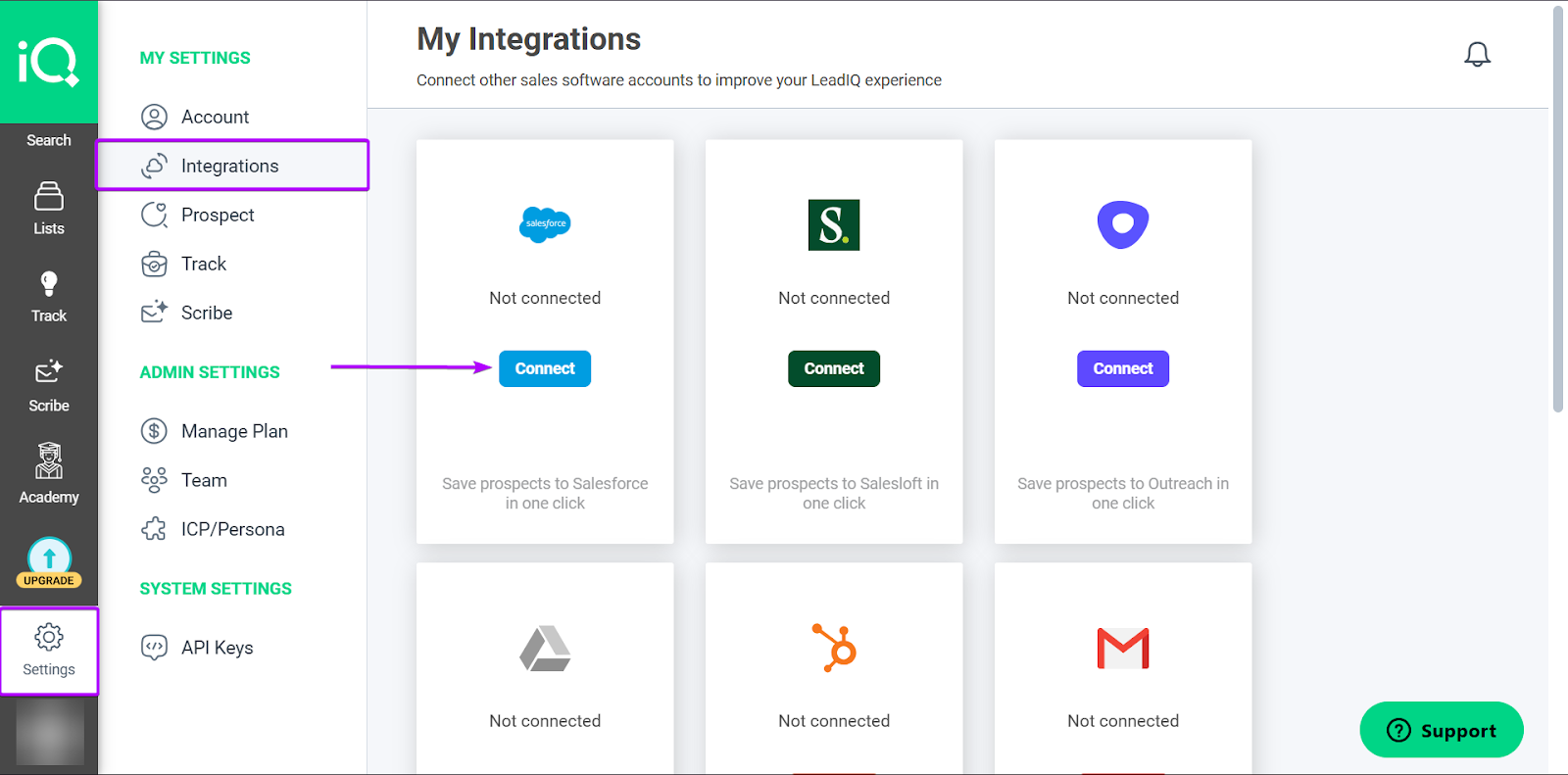Connect the Salesloft integration
The width and height of the screenshot is (1568, 775).
tap(834, 368)
